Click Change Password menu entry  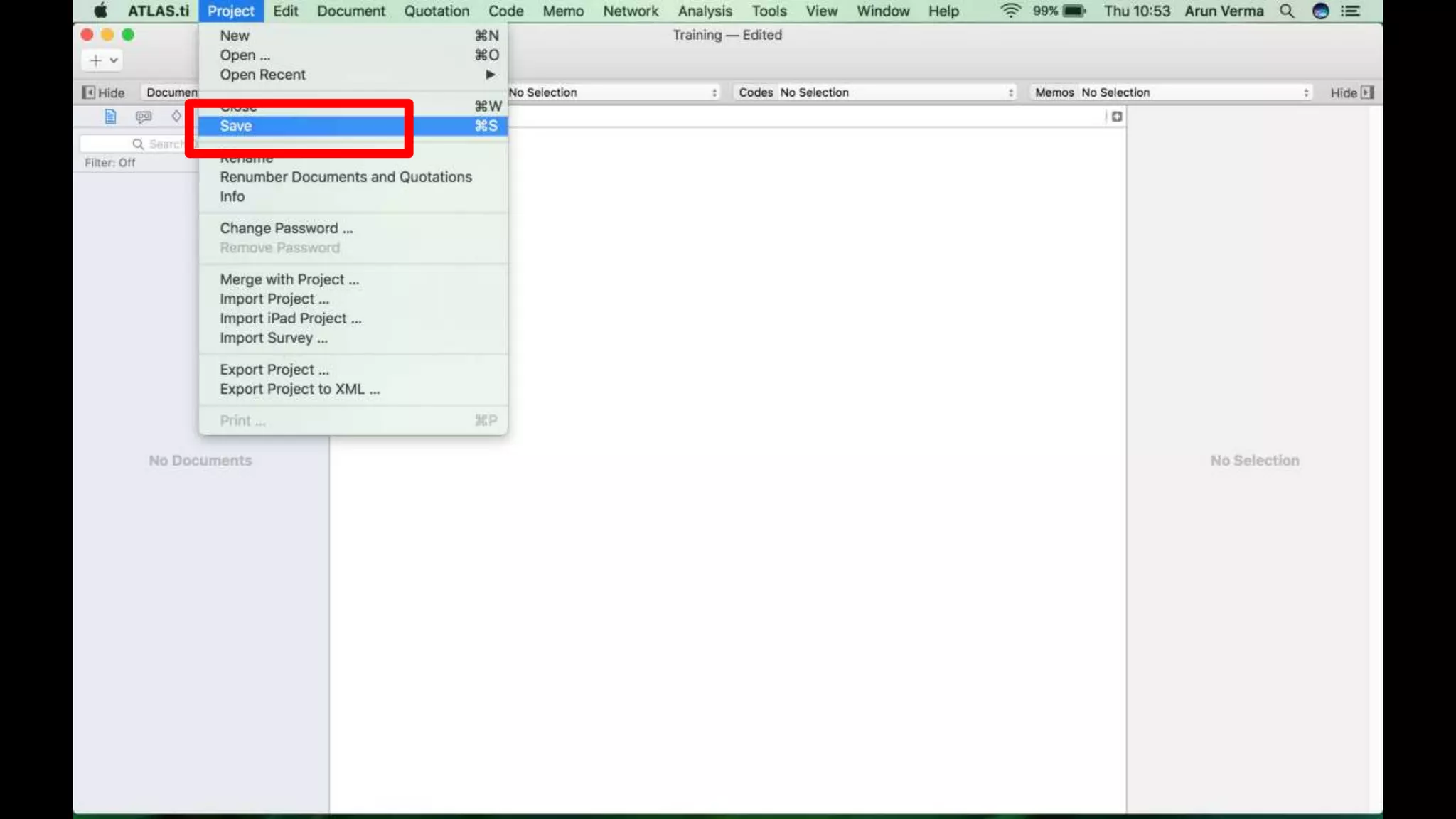286,228
